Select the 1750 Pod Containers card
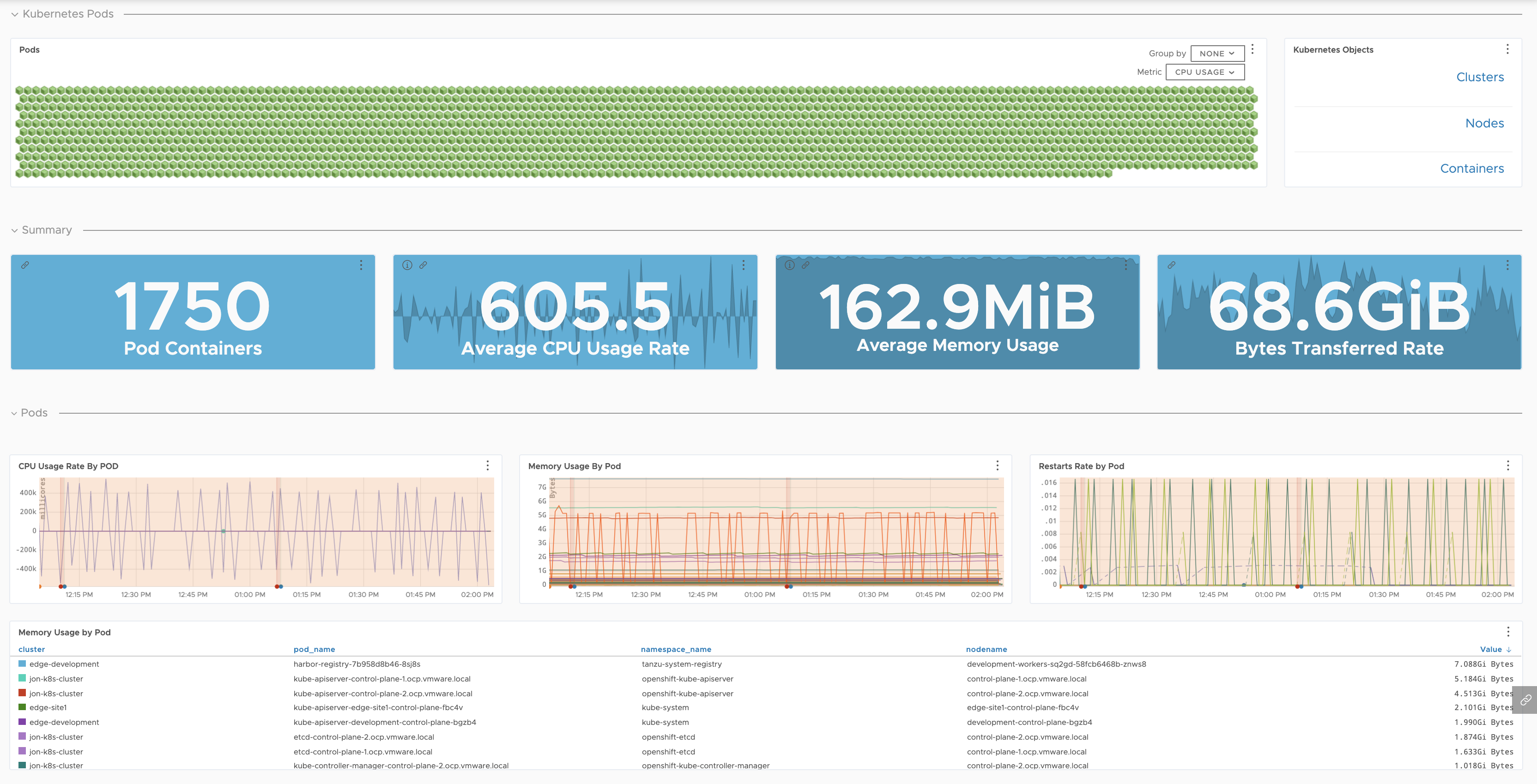Image resolution: width=1537 pixels, height=784 pixels. click(193, 312)
